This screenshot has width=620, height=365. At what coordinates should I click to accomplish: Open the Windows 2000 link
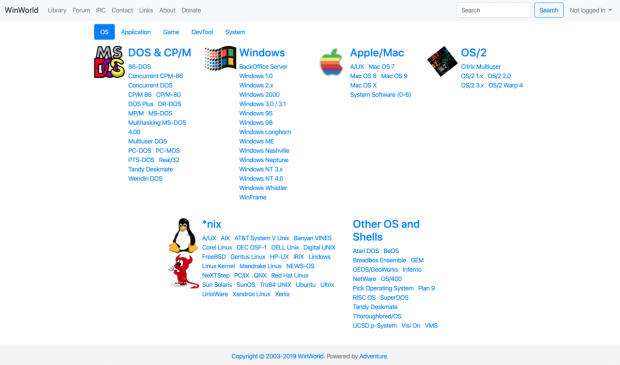259,95
